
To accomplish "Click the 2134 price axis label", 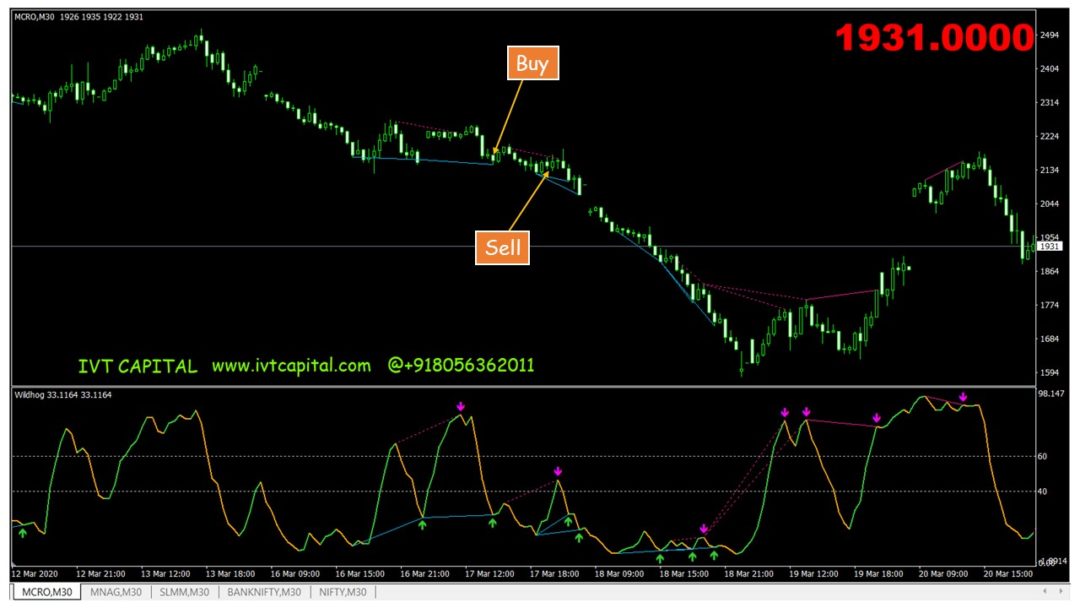I will [1050, 170].
